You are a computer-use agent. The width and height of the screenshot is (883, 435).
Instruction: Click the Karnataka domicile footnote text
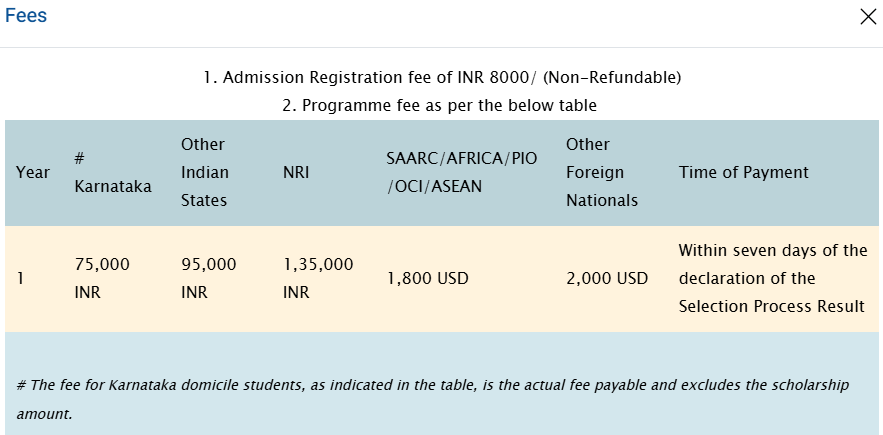[x=432, y=385]
